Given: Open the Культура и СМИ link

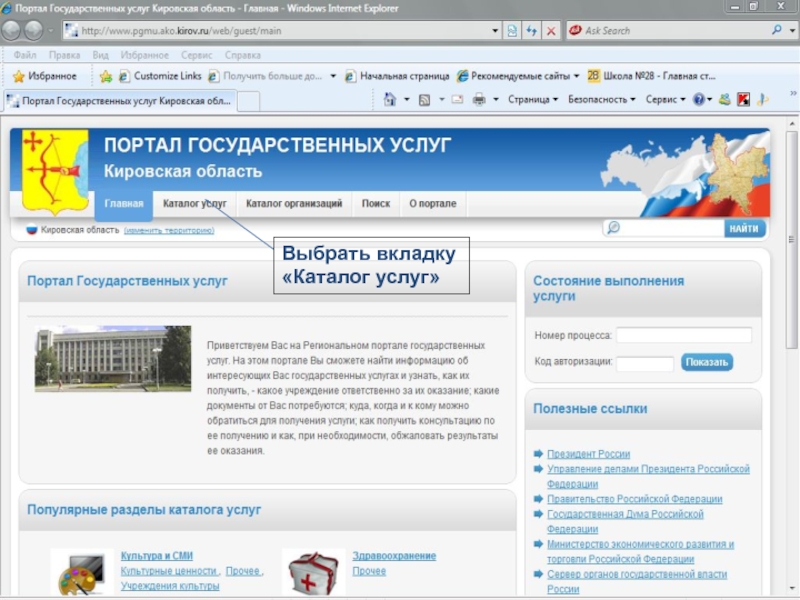Looking at the screenshot, I should coord(157,556).
